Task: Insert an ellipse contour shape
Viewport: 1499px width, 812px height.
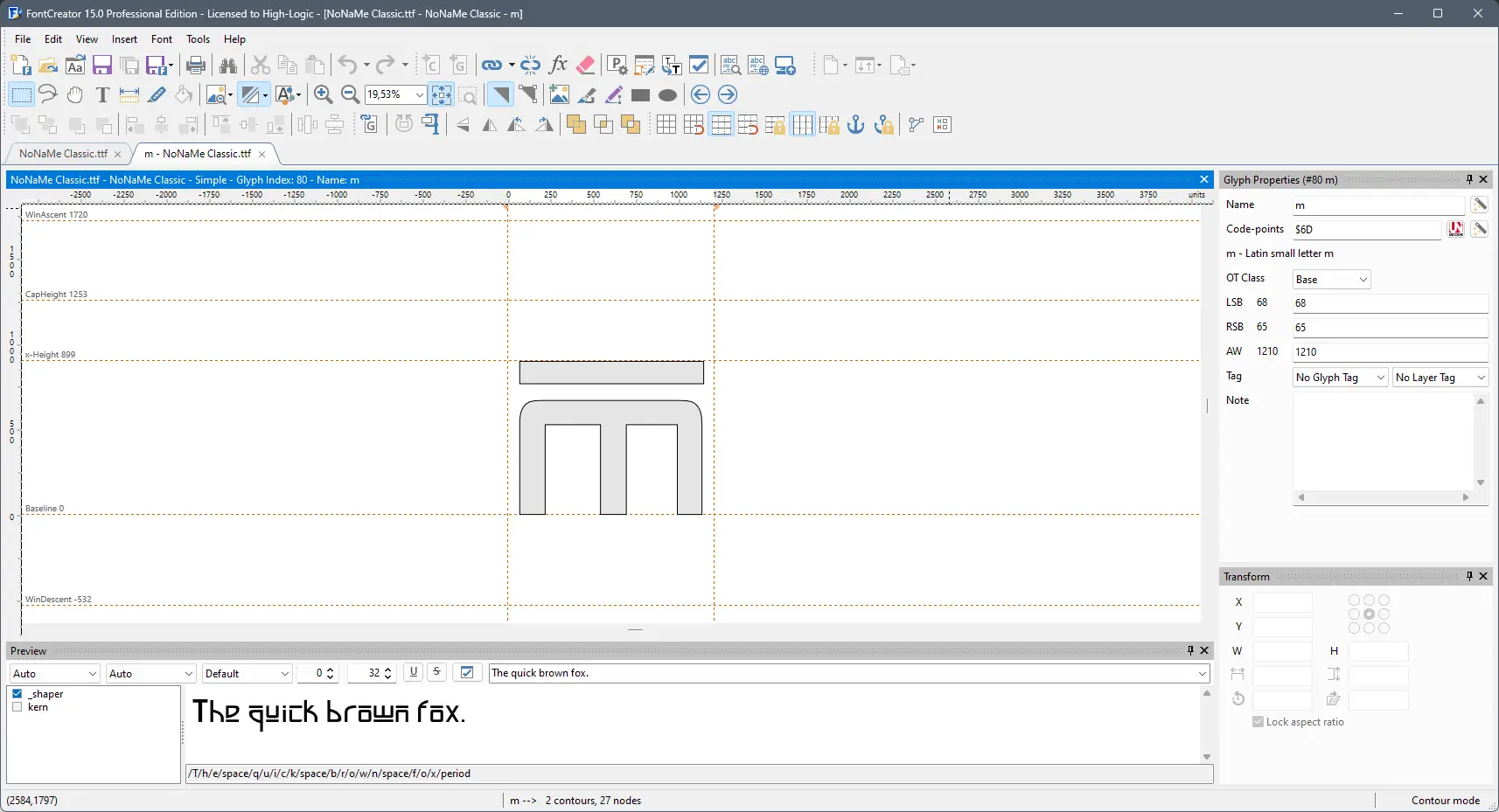Action: [667, 94]
